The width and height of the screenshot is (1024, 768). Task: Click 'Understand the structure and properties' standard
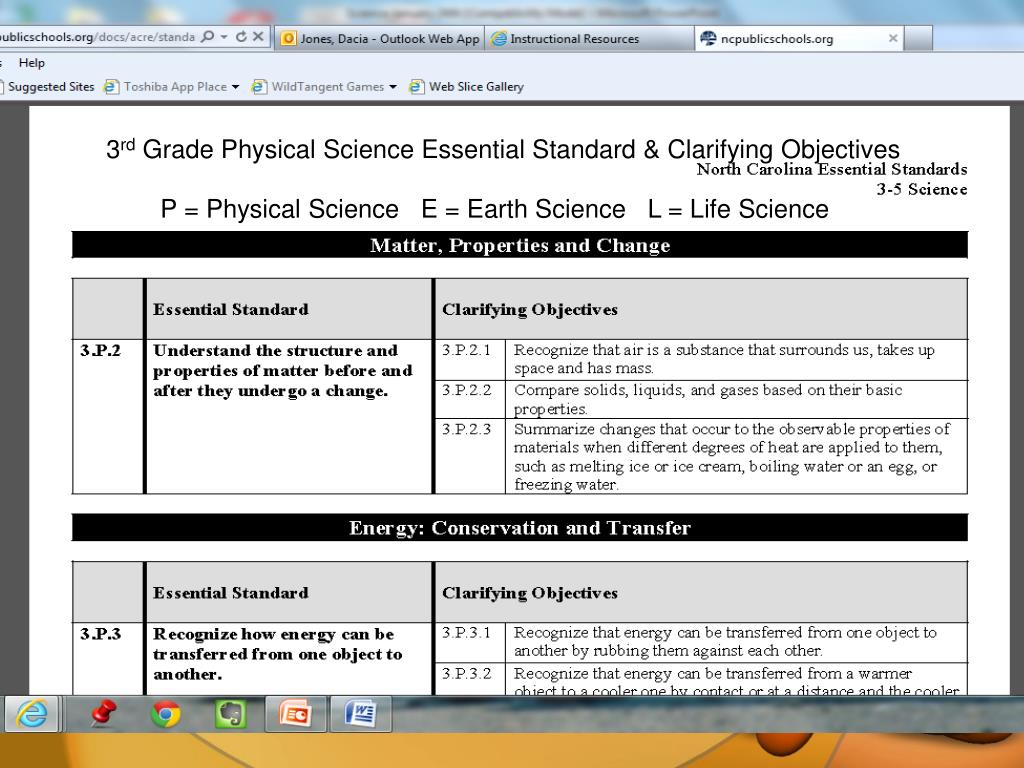click(283, 371)
